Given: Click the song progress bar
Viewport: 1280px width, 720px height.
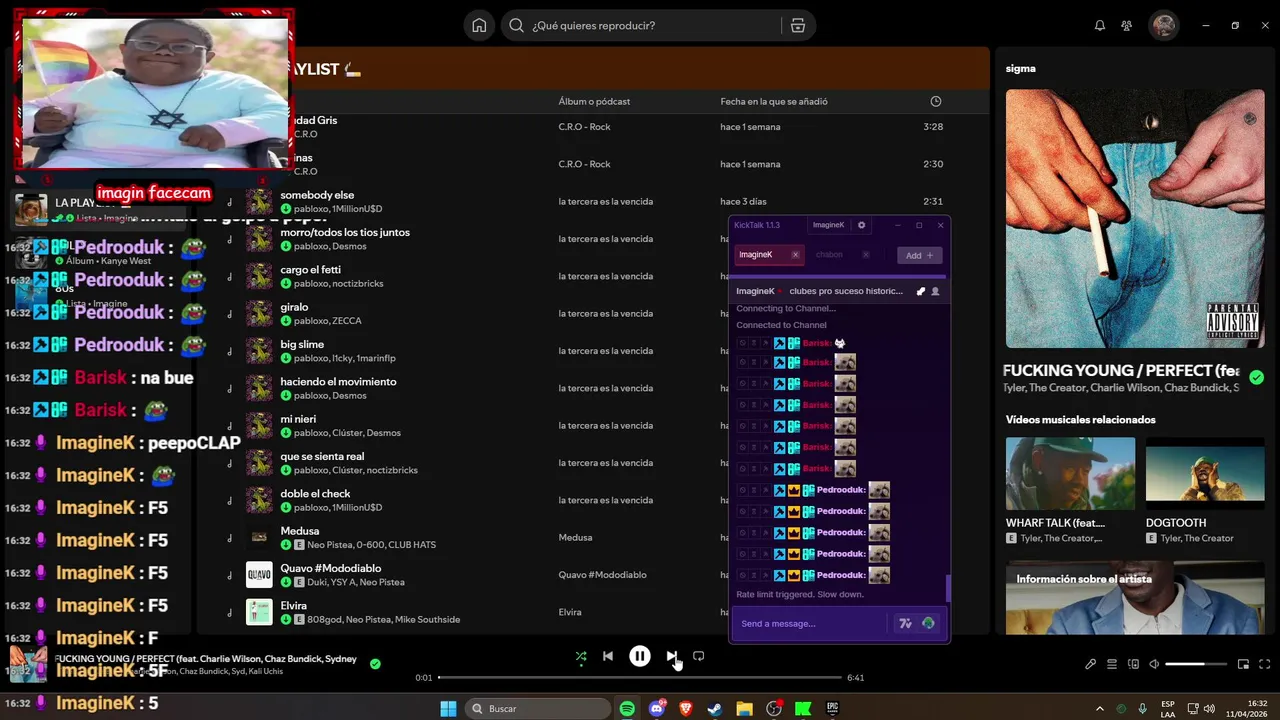Looking at the screenshot, I should (x=640, y=678).
